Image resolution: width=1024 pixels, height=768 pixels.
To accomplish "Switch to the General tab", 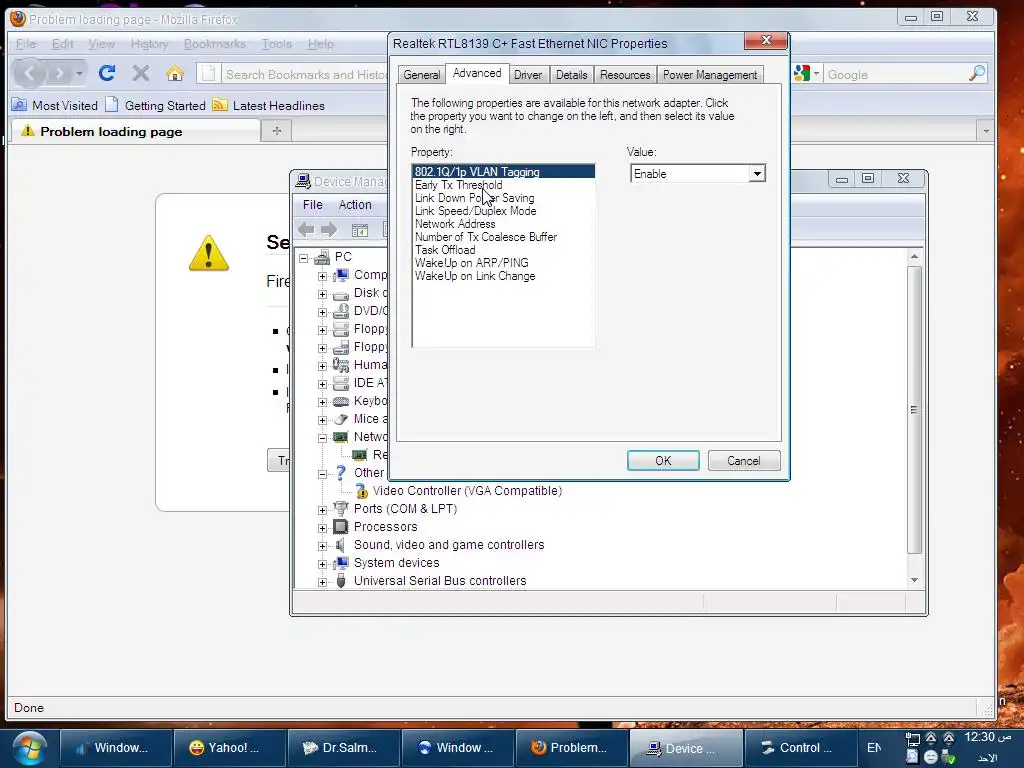I will [x=421, y=74].
